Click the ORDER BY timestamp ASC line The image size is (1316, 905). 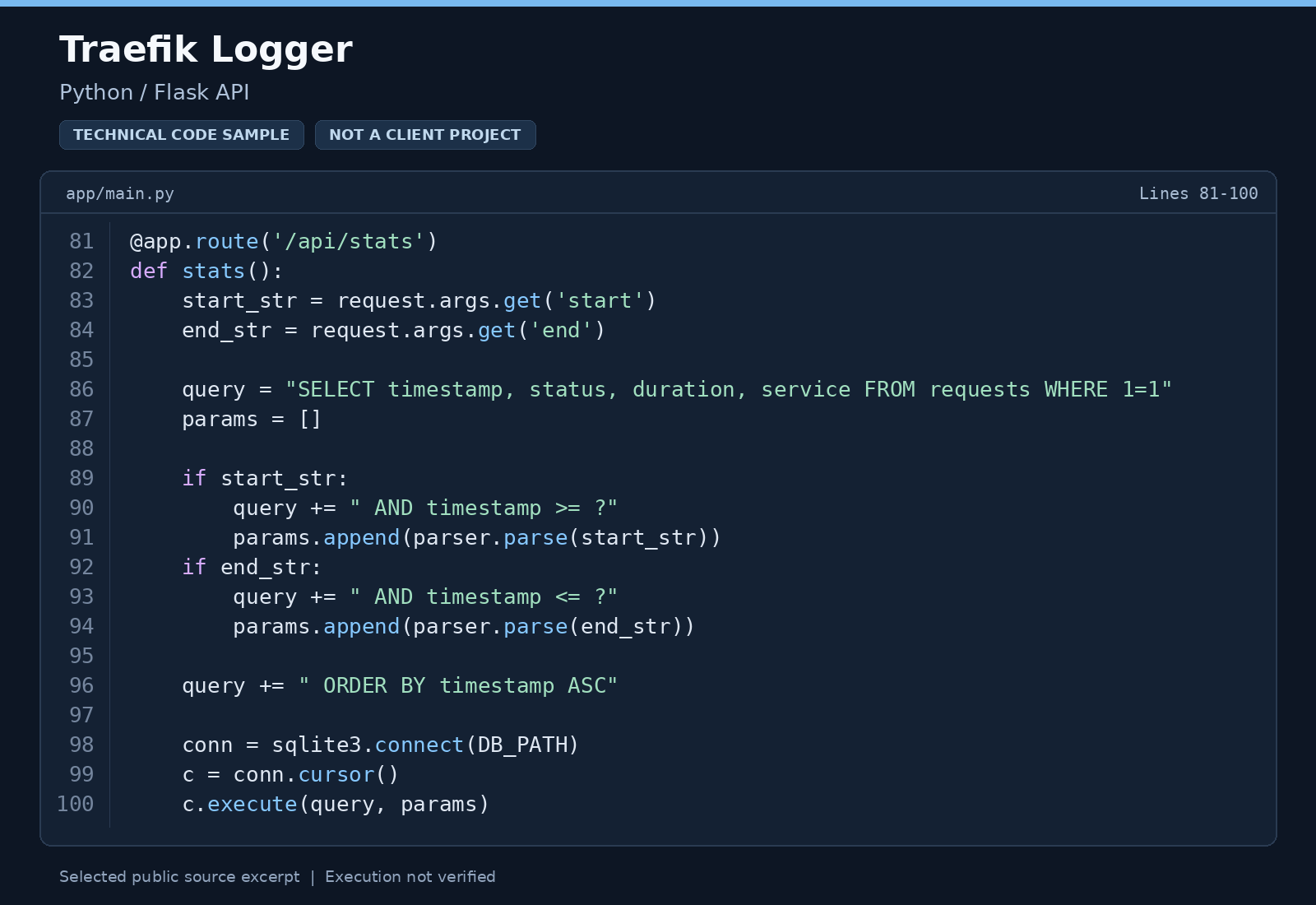pos(400,685)
